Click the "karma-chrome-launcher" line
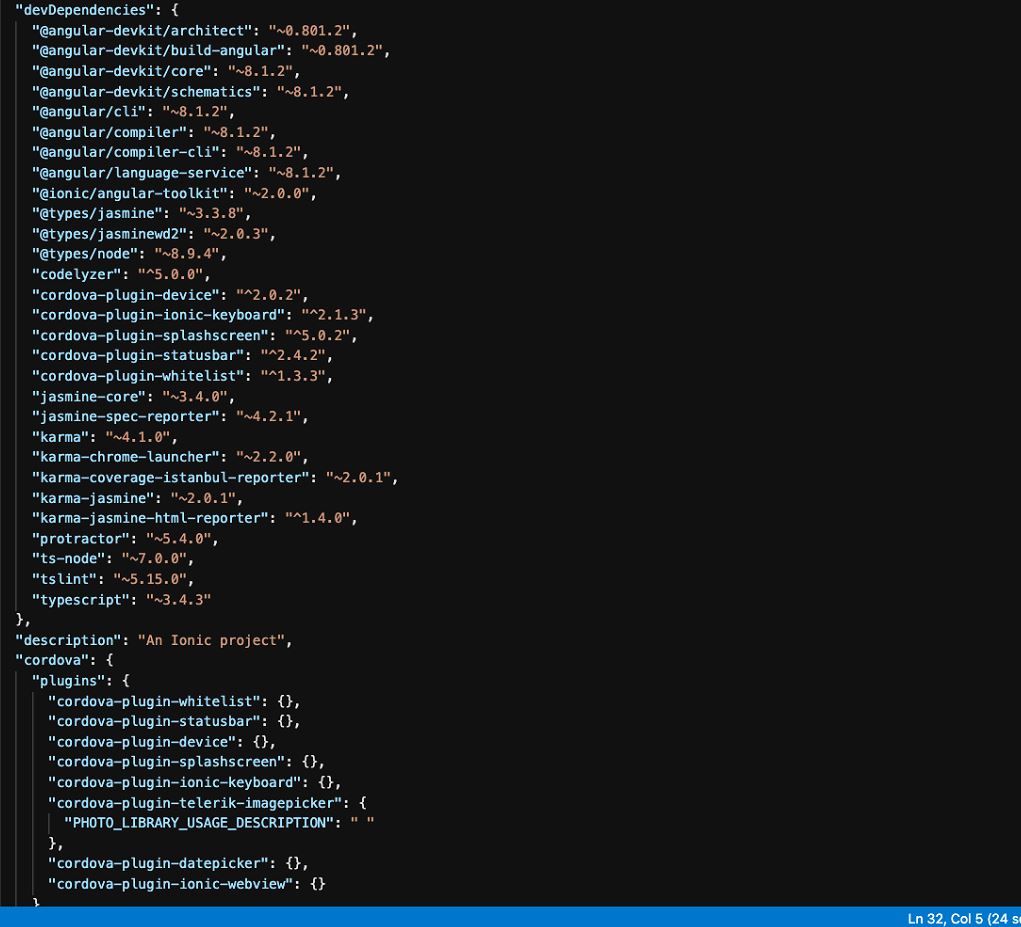The width and height of the screenshot is (1021, 927). click(170, 457)
